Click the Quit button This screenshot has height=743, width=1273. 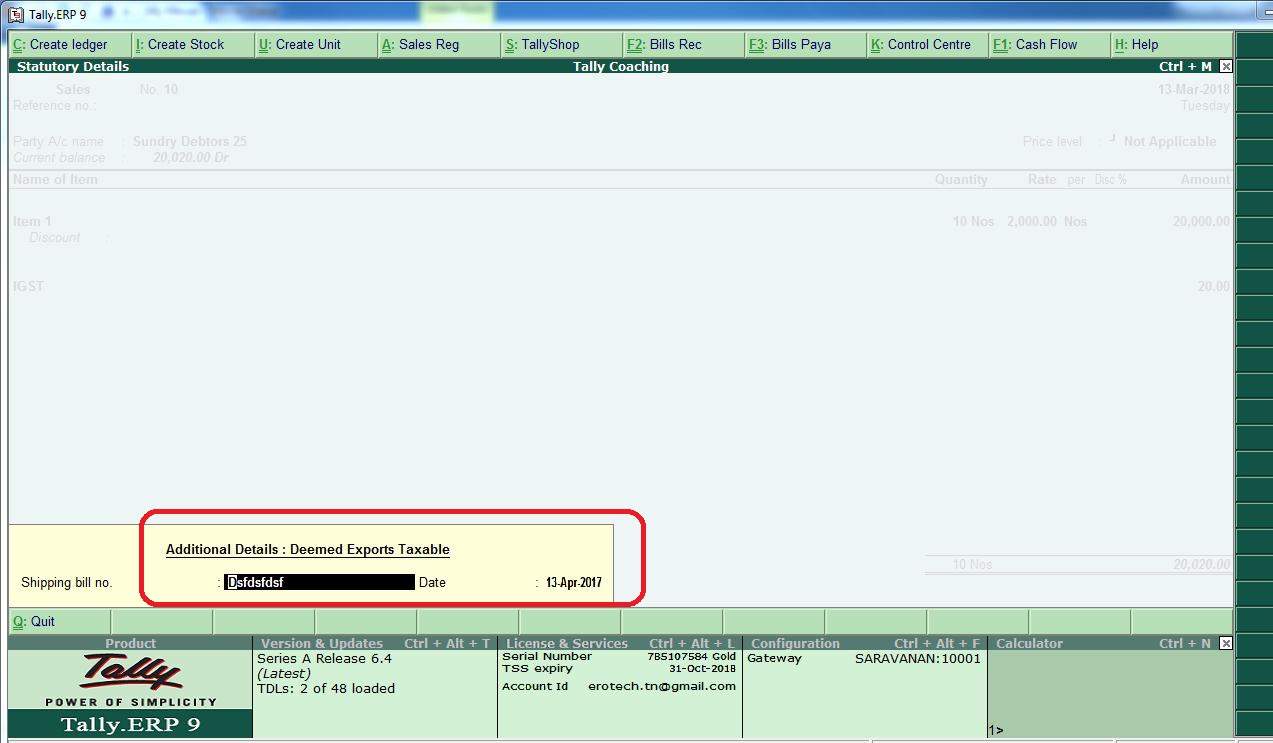click(58, 621)
